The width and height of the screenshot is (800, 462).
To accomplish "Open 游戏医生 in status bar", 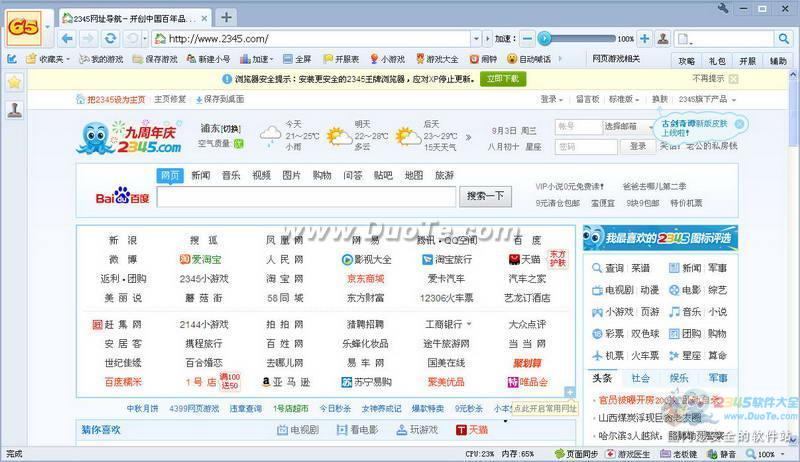I will pyautogui.click(x=628, y=454).
